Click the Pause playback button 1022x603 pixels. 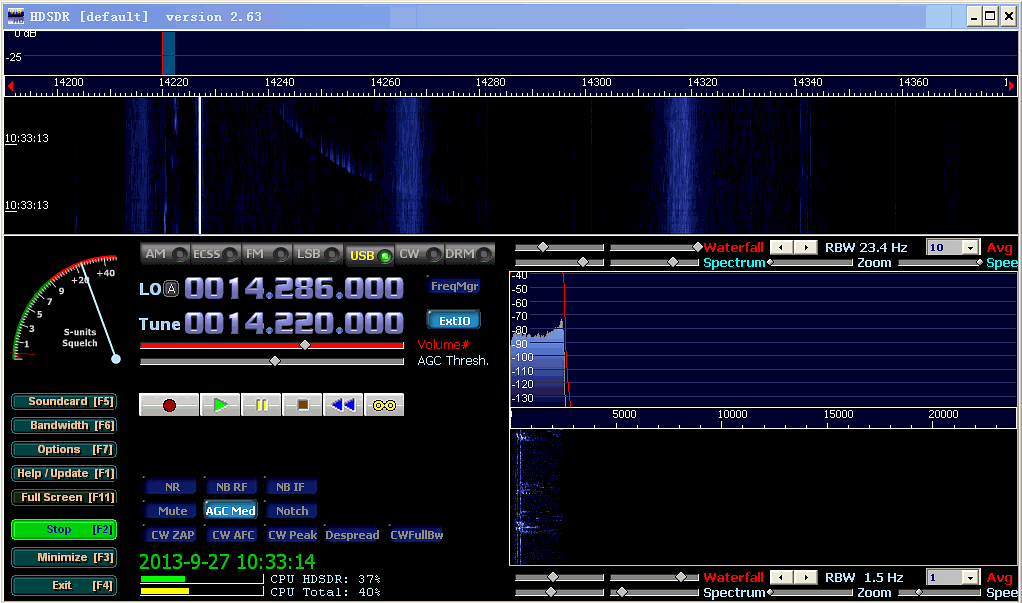(x=261, y=405)
